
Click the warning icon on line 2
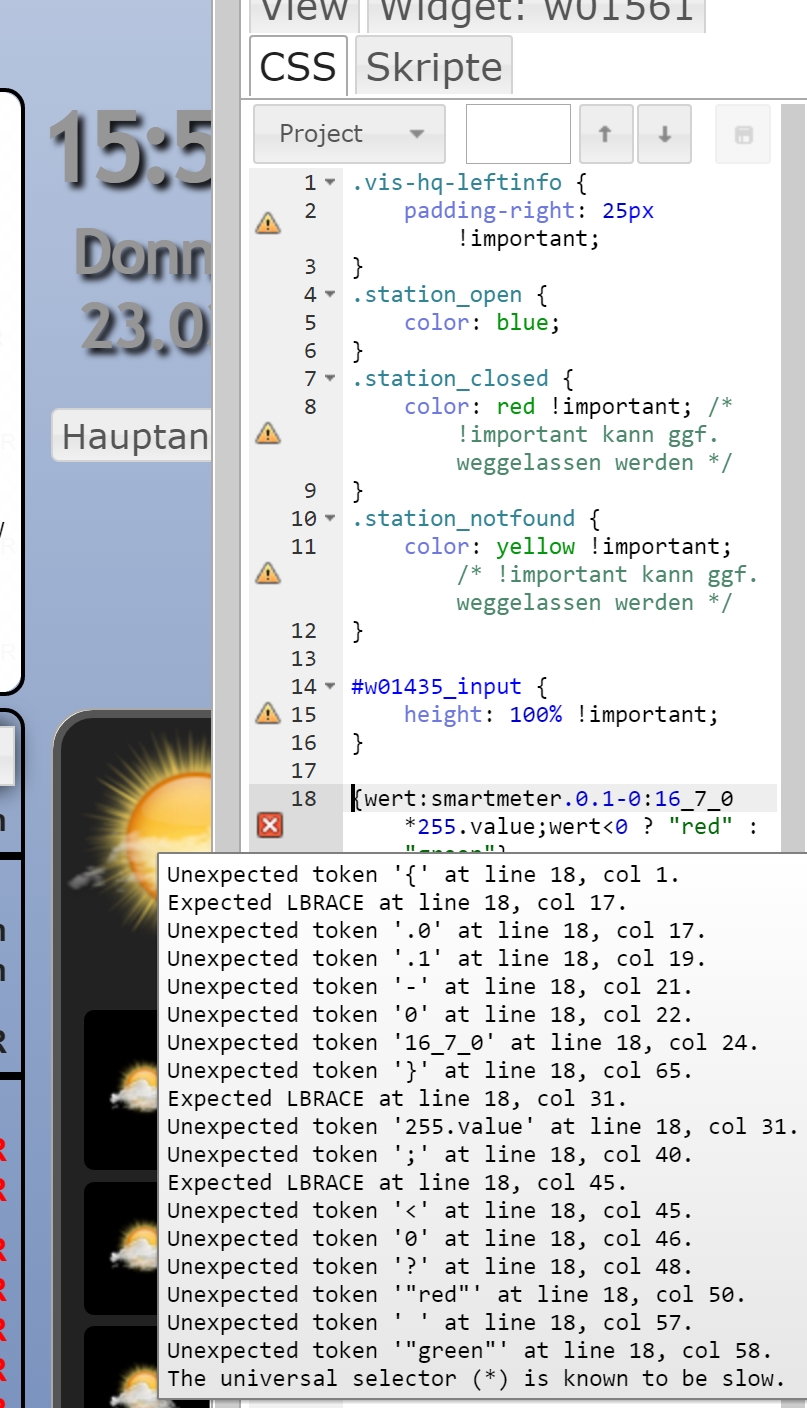pos(268,224)
